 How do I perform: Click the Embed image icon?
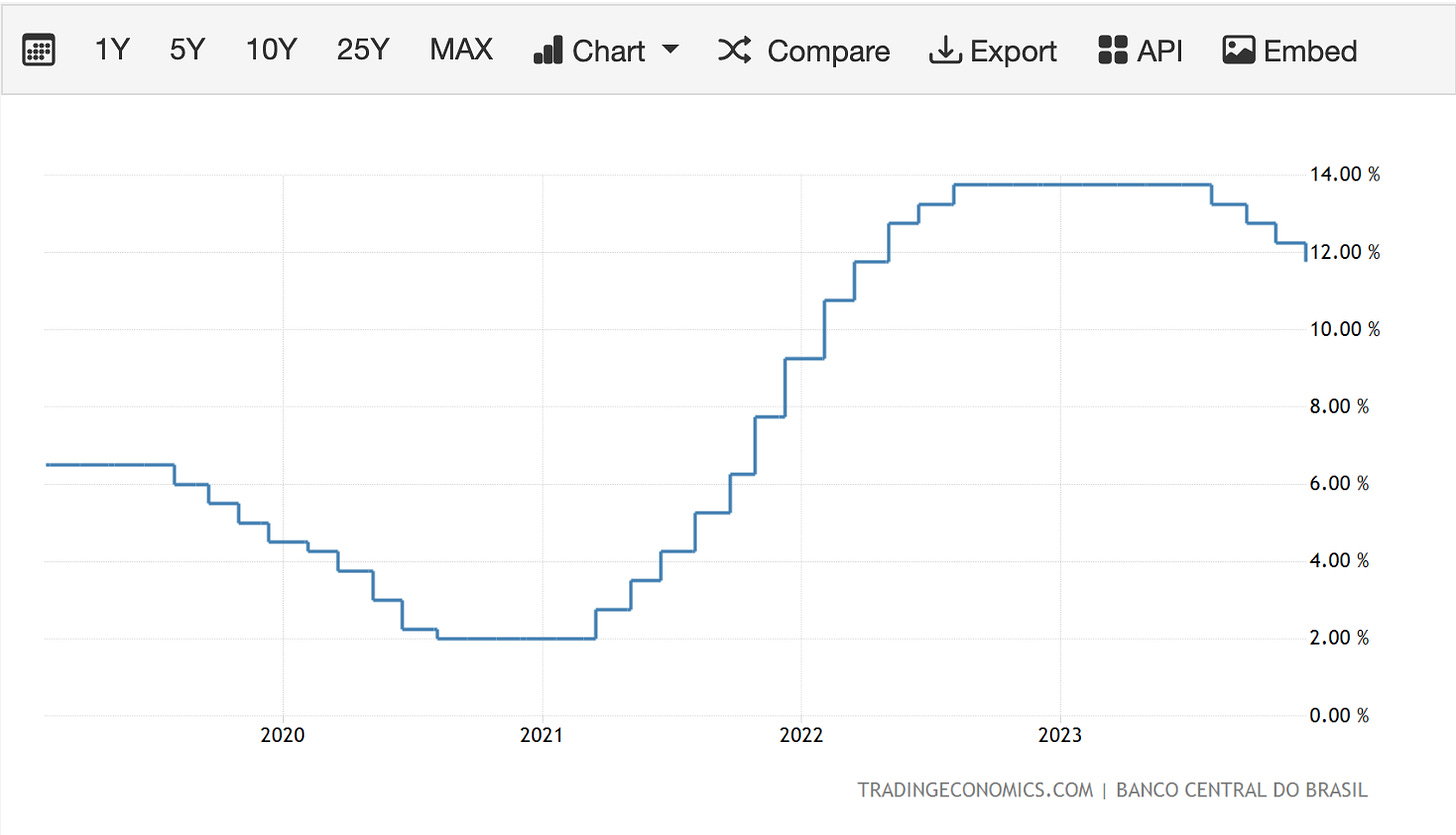pos(1238,50)
